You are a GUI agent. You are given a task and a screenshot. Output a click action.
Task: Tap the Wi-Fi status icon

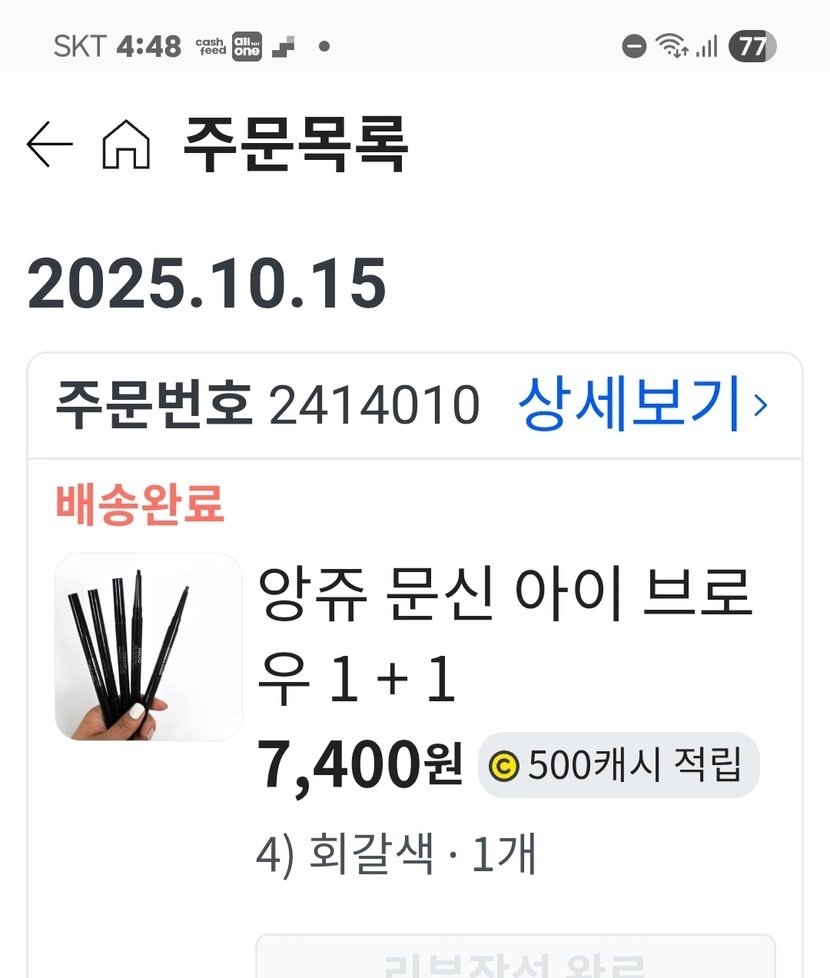pos(672,46)
